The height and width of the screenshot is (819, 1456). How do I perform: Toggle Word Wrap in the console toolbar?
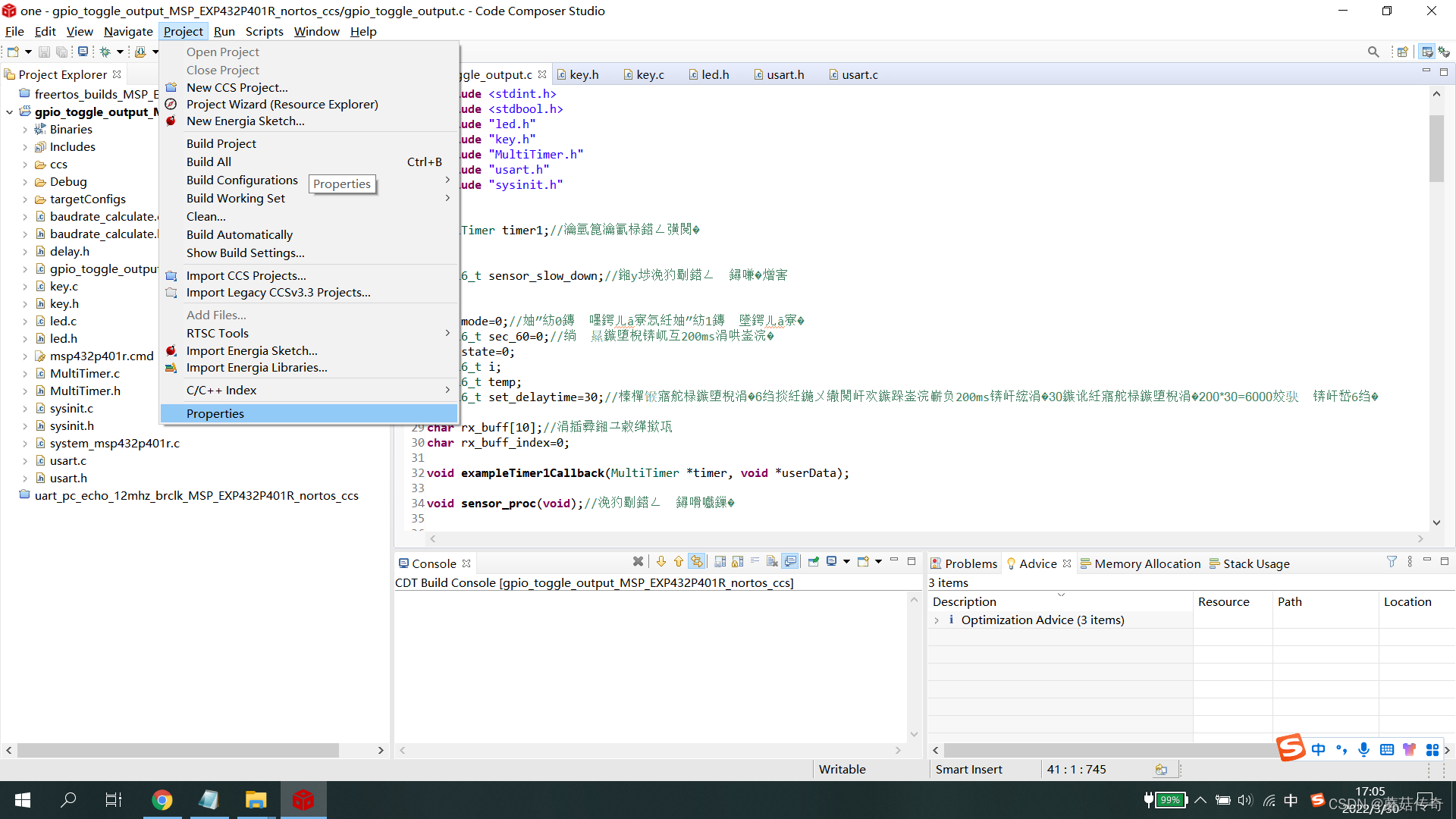pos(755,561)
